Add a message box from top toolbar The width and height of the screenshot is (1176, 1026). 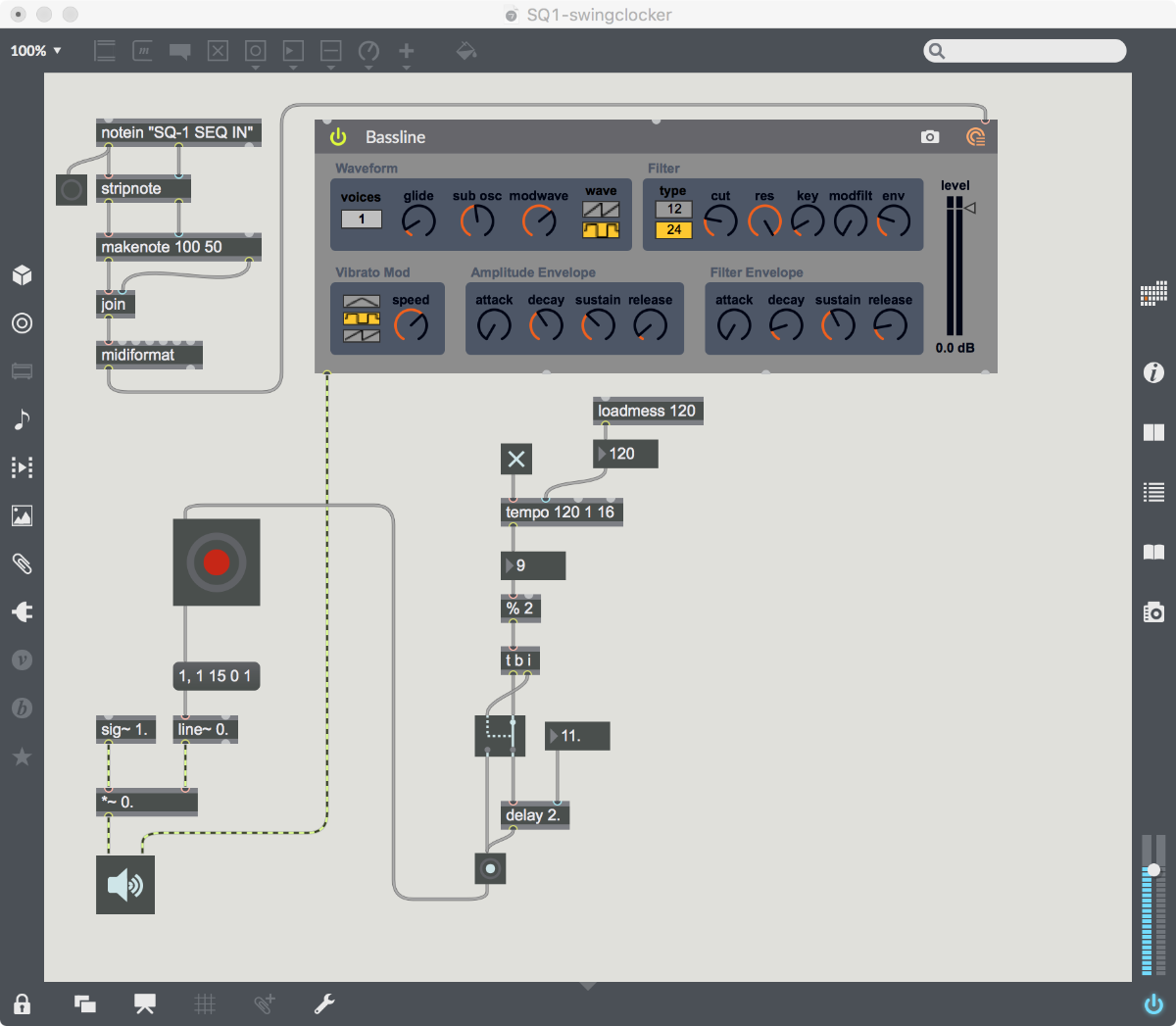142,51
